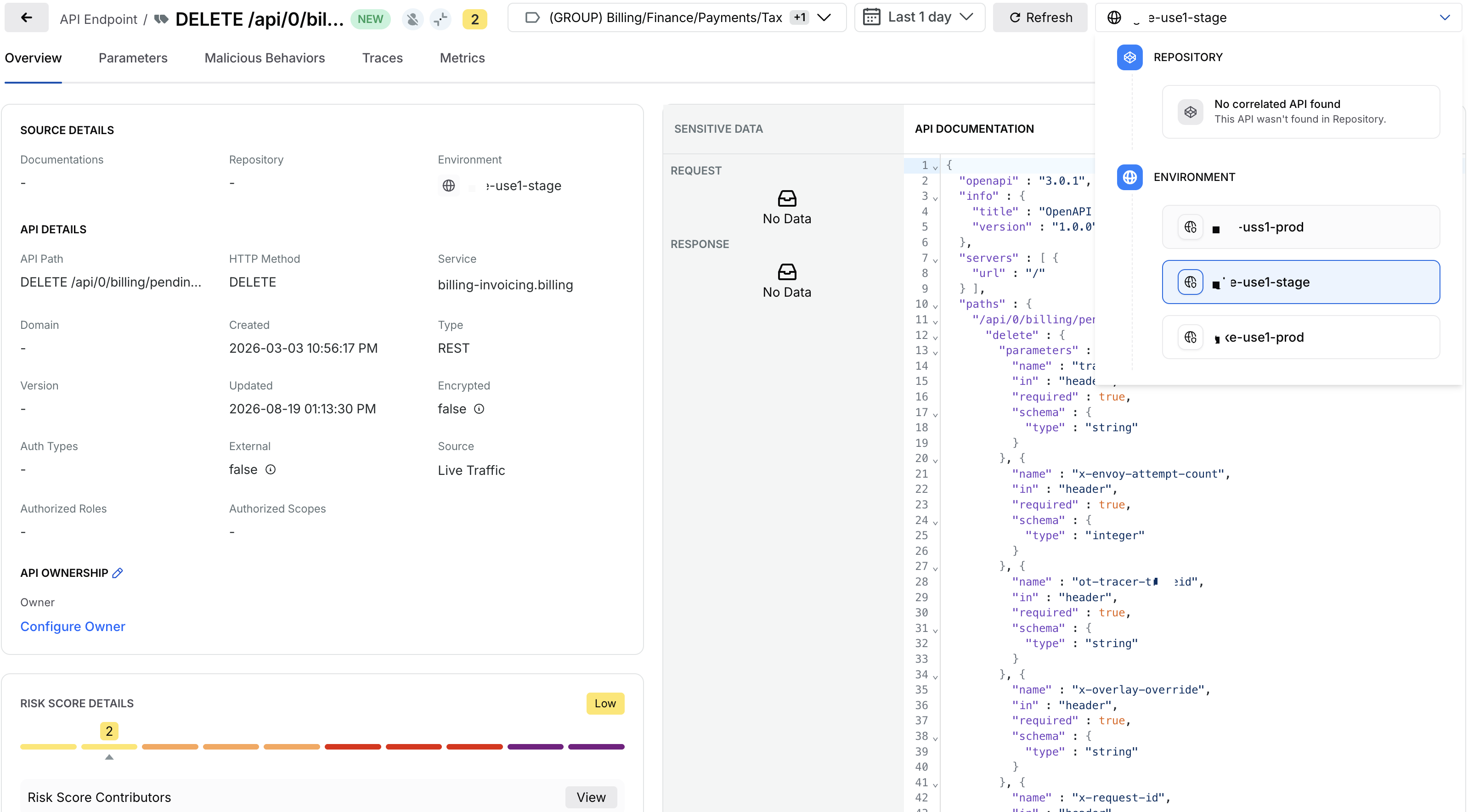Viewport: 1468px width, 812px height.
Task: Switch to the SENSITIVE DATA tab
Action: click(718, 129)
